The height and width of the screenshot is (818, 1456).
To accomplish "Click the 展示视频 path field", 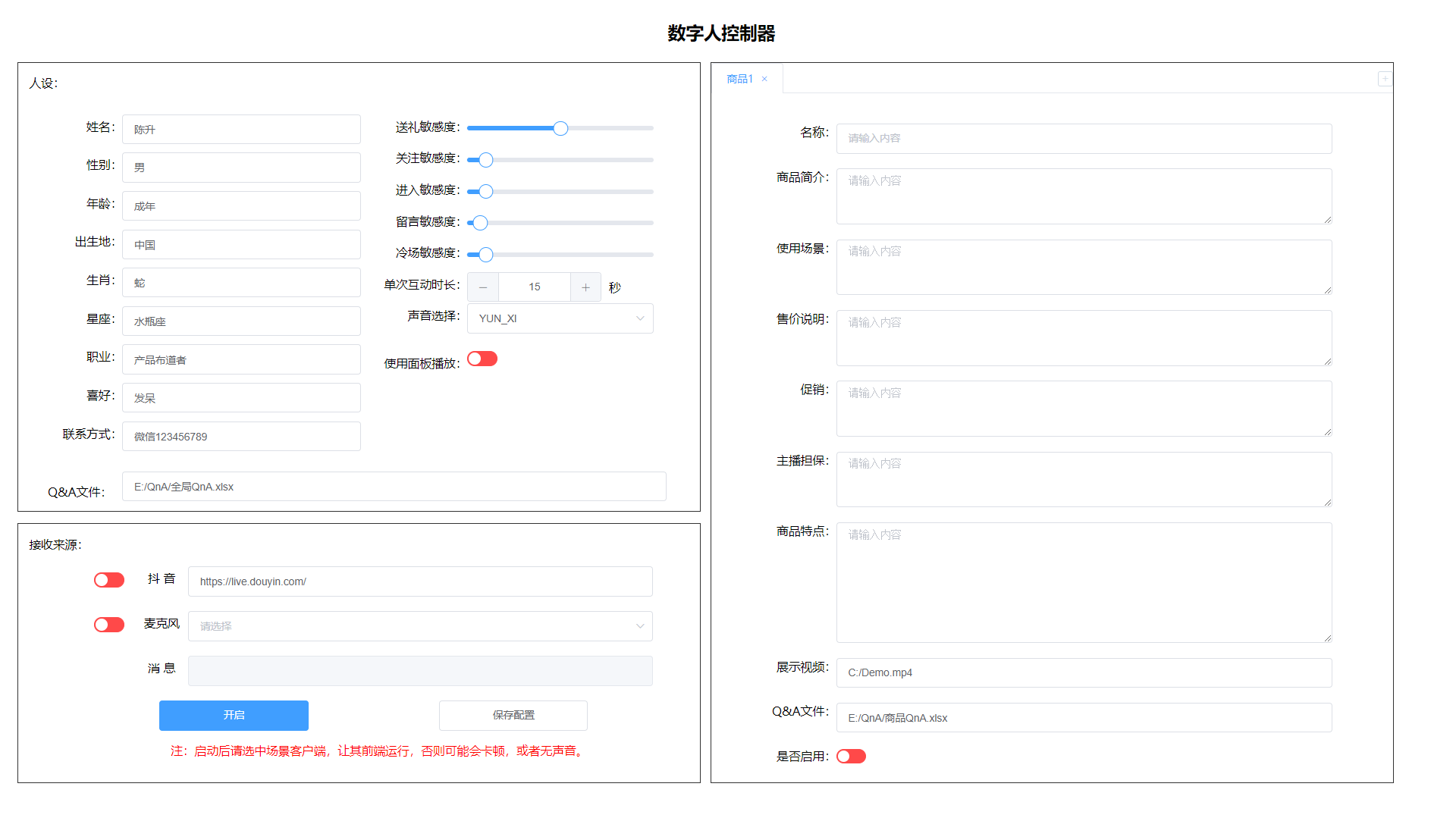I will 1084,672.
